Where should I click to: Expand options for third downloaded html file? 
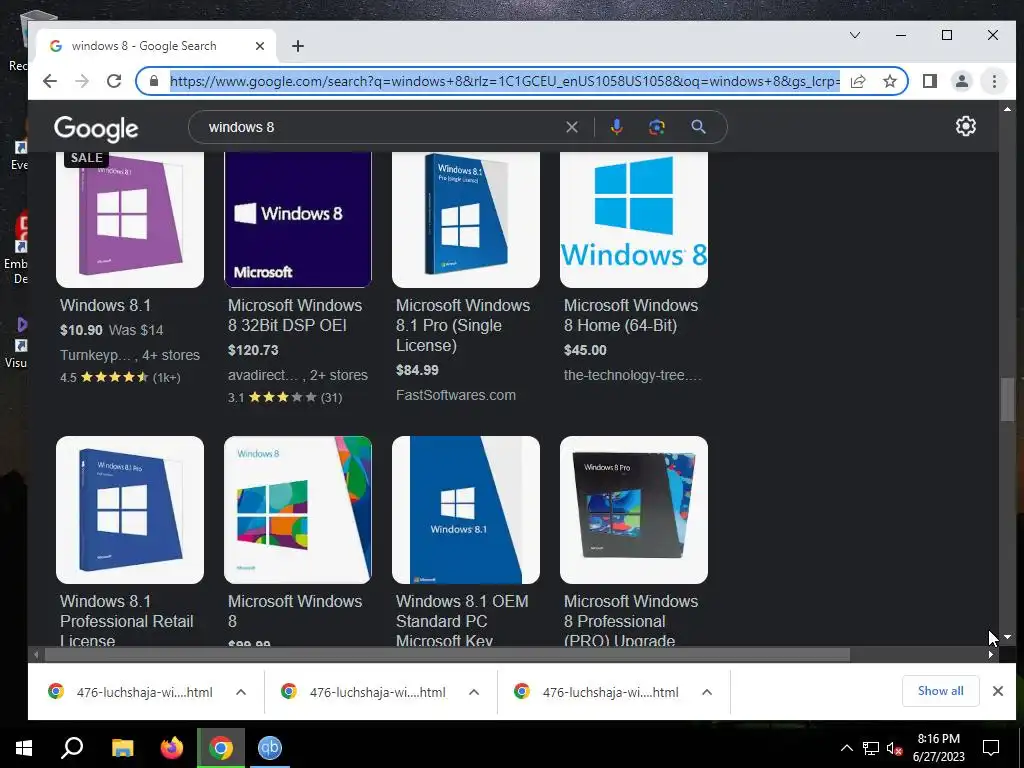707,692
